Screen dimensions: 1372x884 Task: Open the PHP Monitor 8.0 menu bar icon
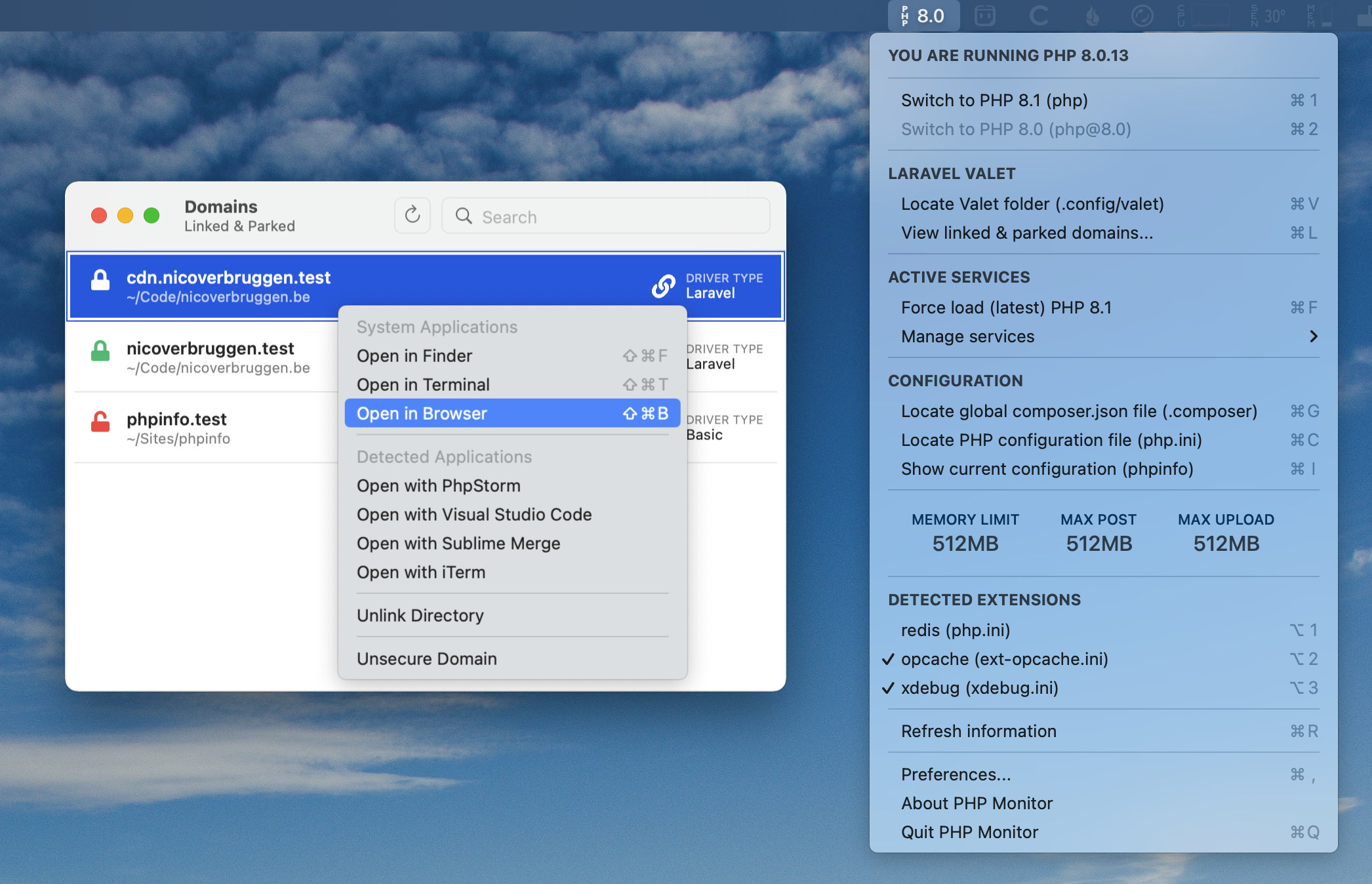pos(923,16)
